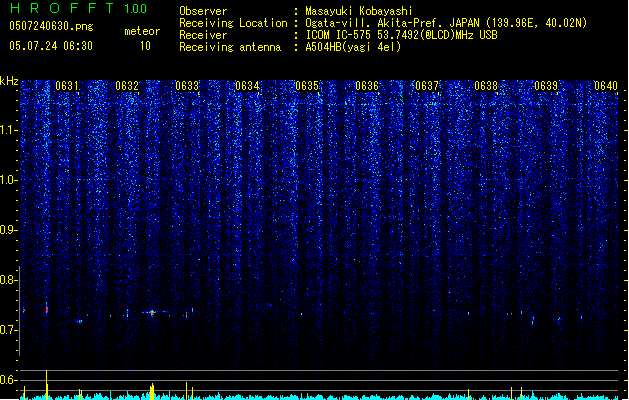Click the 1.0 frequency axis label
This screenshot has height=400, width=629.
[x=9, y=180]
